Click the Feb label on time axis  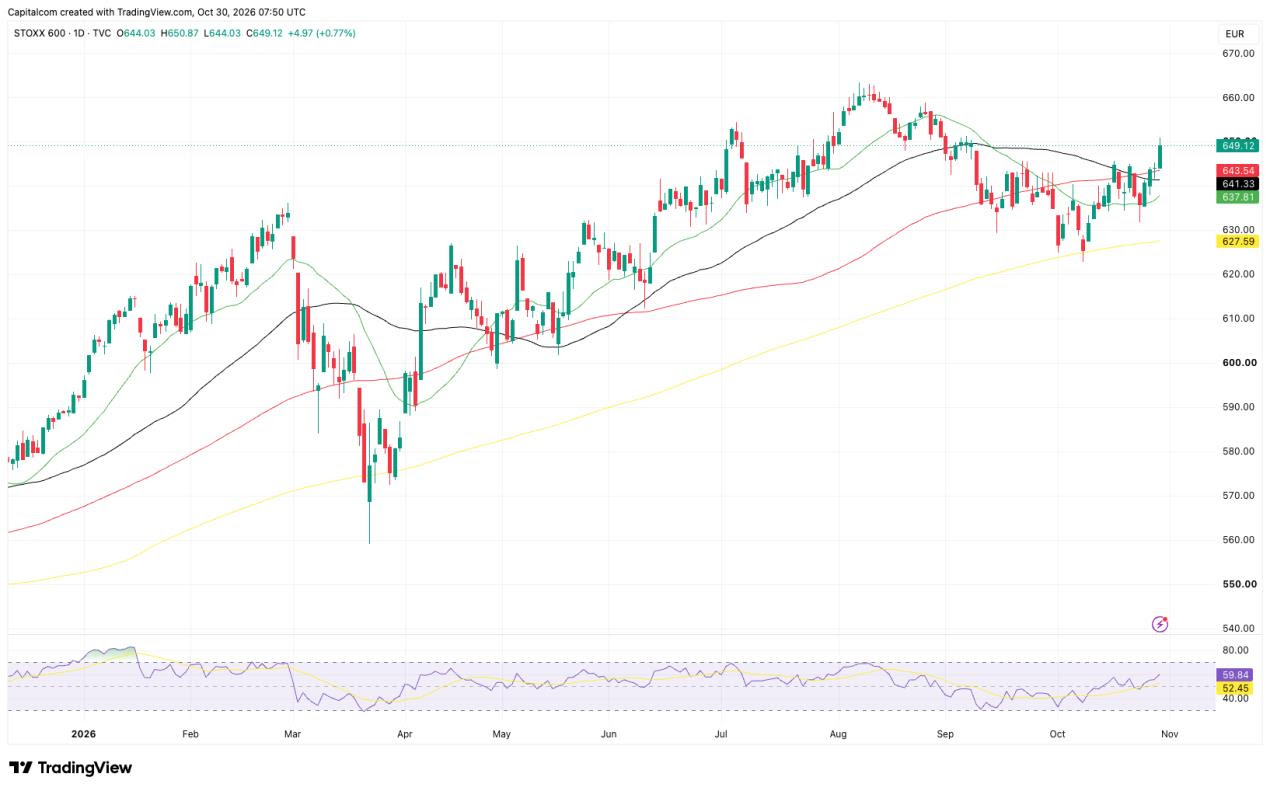pos(191,734)
